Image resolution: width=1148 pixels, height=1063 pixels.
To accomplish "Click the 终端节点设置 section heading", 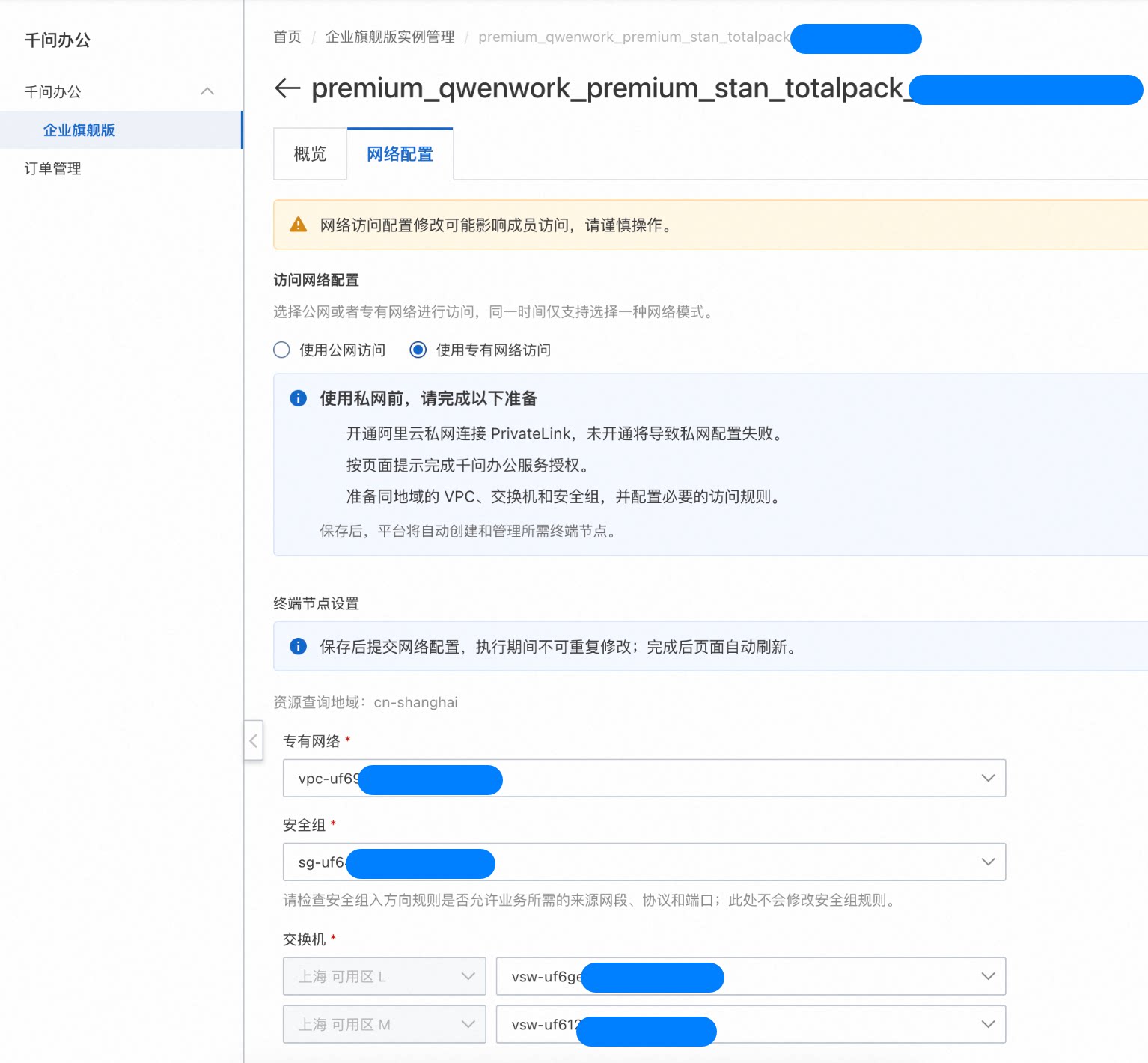I will [316, 603].
